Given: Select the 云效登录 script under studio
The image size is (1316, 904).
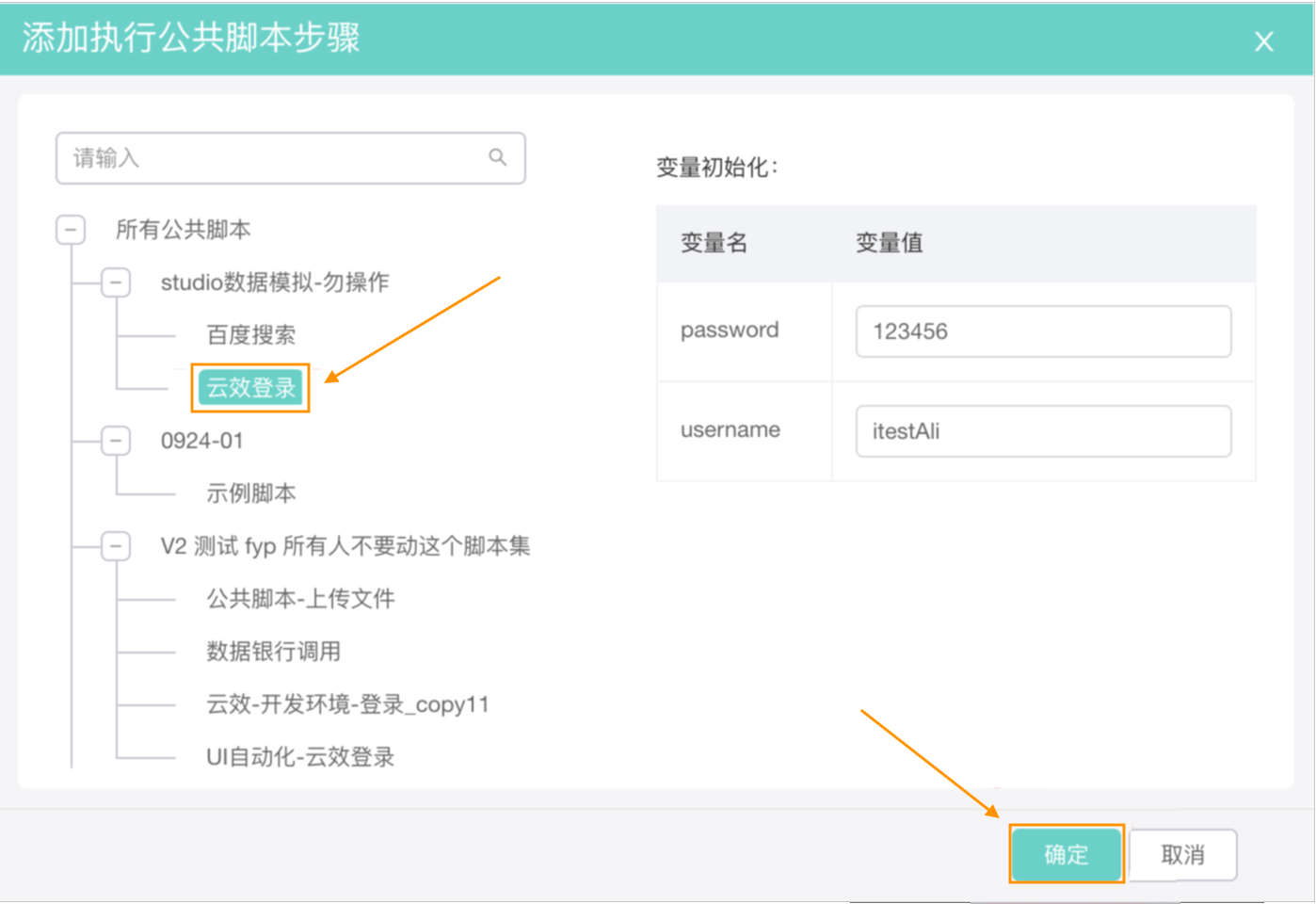Looking at the screenshot, I should point(250,388).
